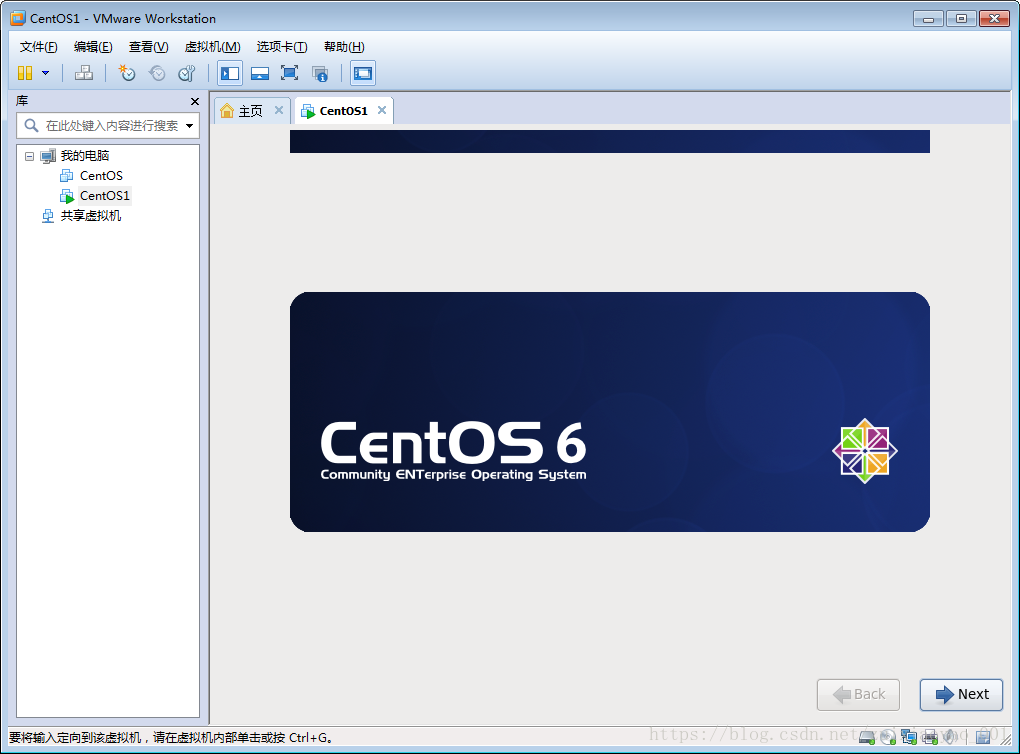The width and height of the screenshot is (1020, 754).
Task: Click the network adapter status icon
Action: (909, 737)
